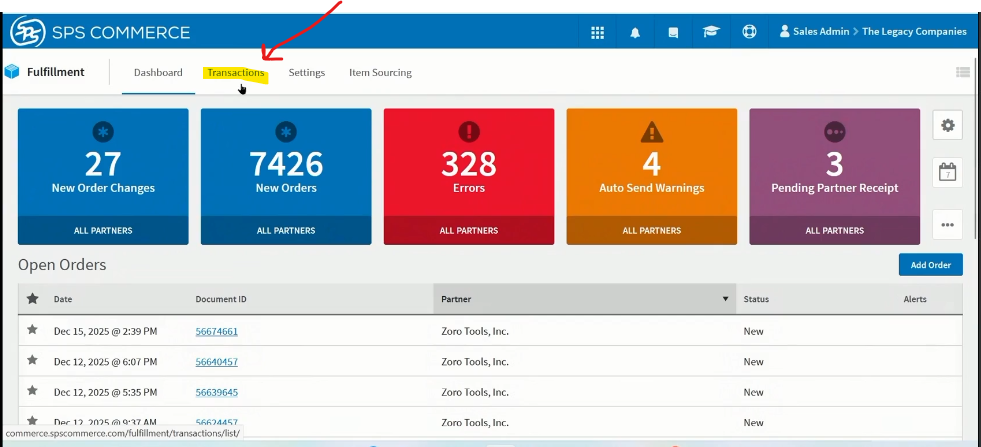Open the calendar date button

947,173
